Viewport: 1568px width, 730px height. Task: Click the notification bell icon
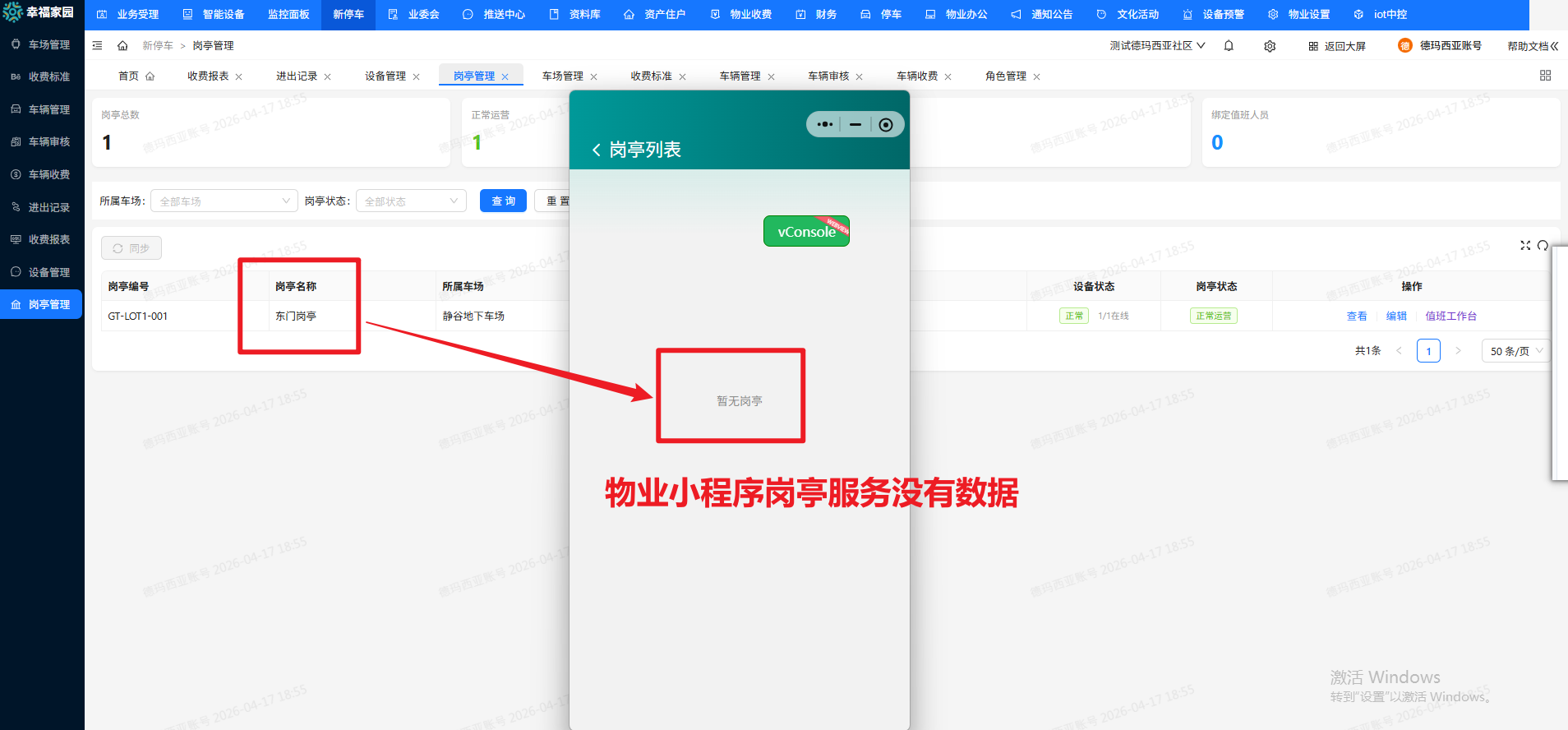(1229, 46)
